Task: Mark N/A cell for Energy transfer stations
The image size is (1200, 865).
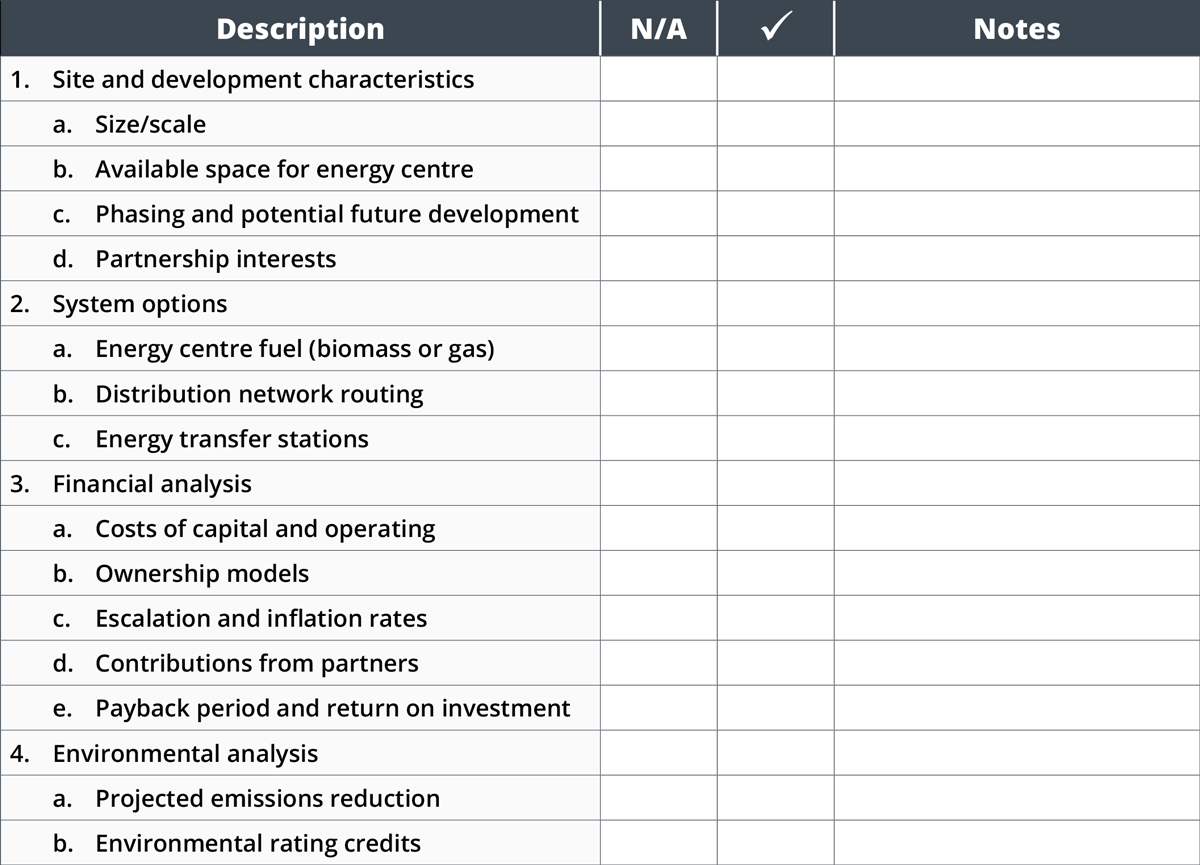Action: click(x=659, y=439)
